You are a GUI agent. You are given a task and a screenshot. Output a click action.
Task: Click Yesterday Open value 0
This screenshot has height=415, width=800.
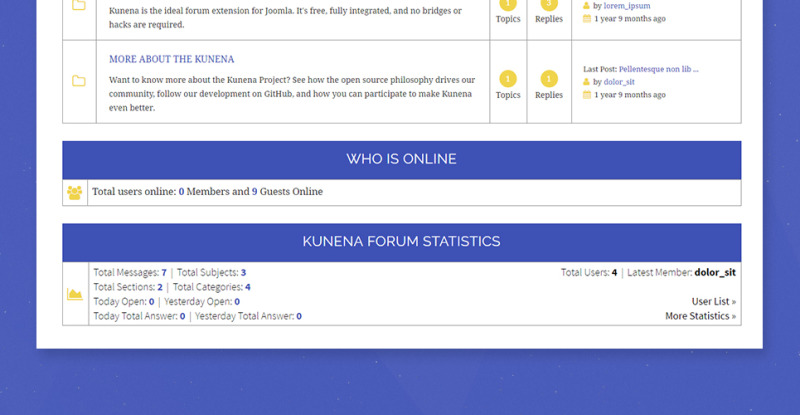237,302
